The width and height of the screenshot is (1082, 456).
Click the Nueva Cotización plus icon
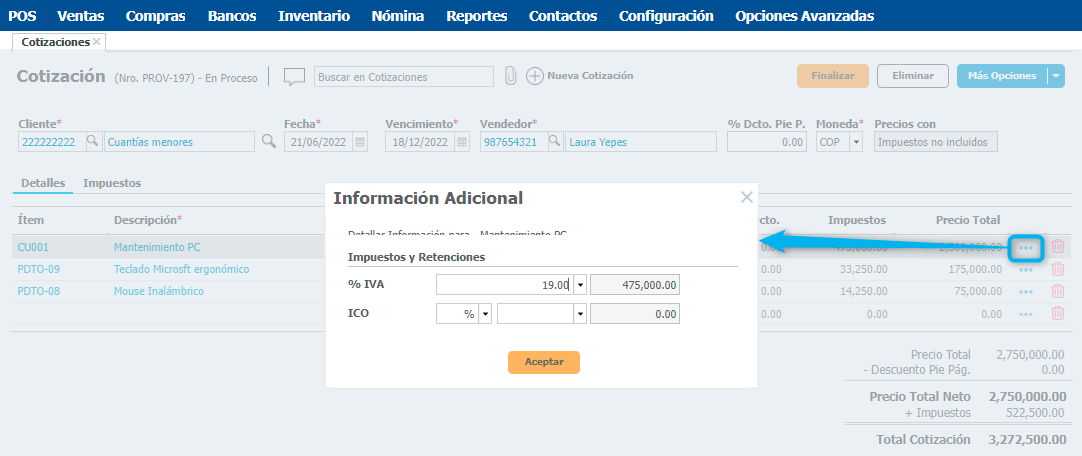[535, 76]
